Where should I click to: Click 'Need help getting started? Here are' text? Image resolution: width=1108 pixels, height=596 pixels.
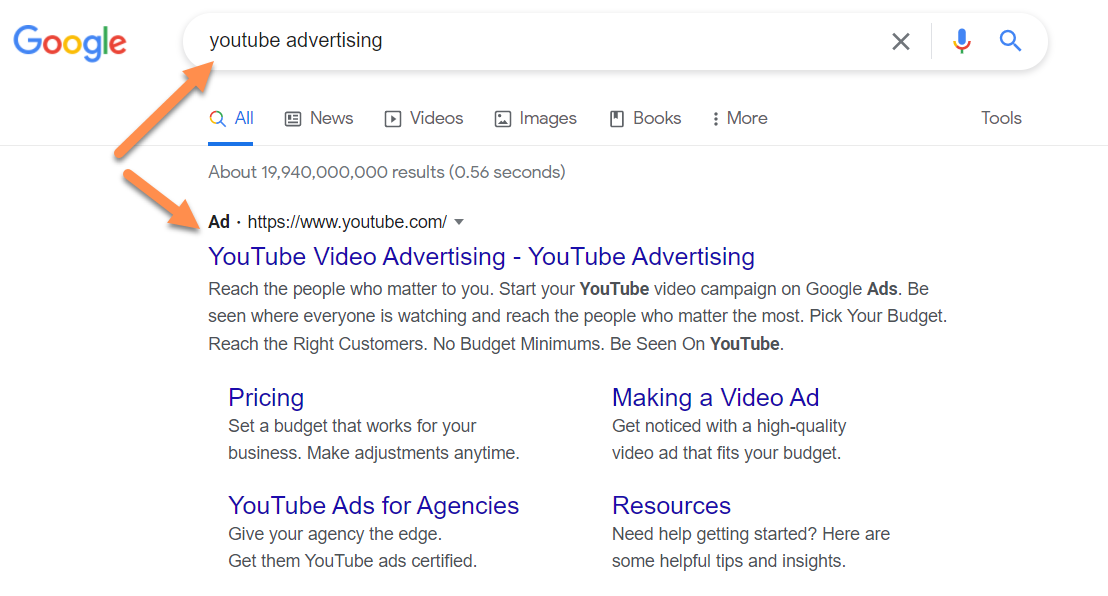(750, 534)
